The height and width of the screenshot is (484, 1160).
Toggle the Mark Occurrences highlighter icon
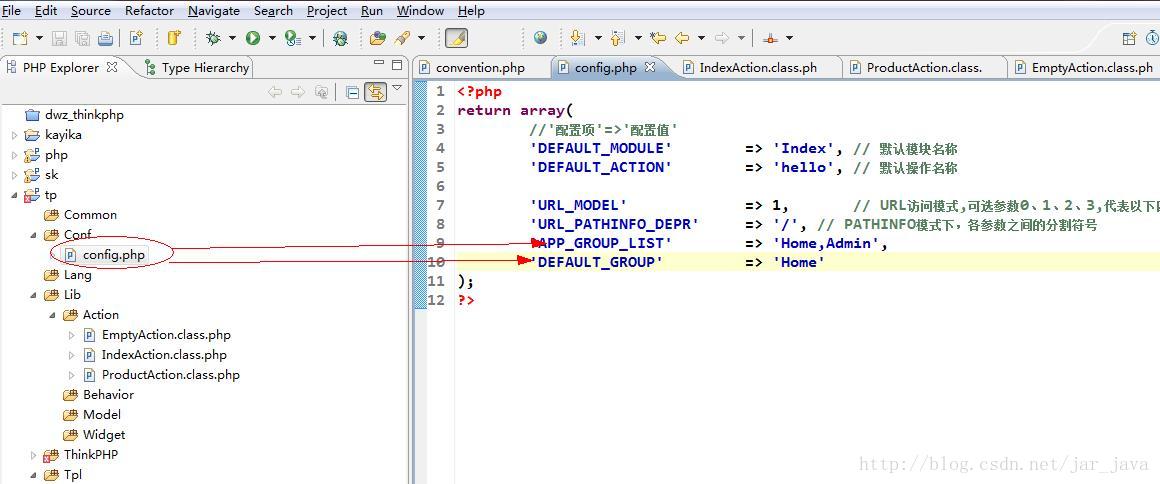[456, 38]
